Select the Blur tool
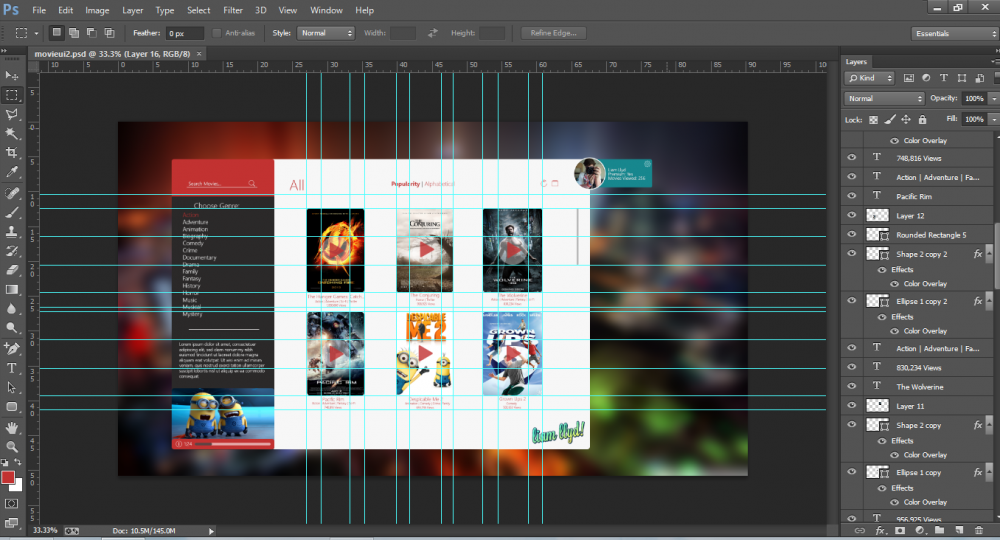The height and width of the screenshot is (540, 1000). [x=11, y=309]
